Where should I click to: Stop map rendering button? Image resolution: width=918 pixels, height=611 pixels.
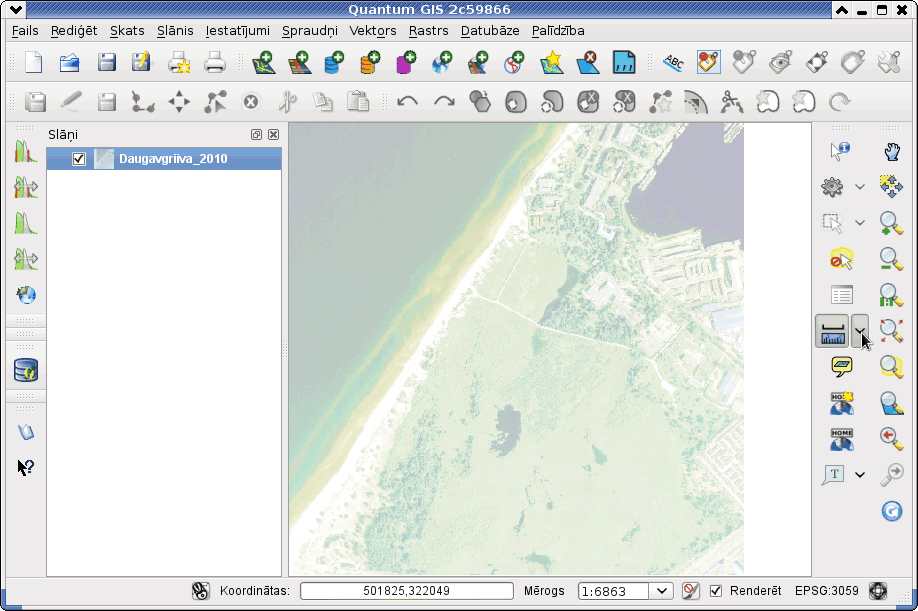click(691, 591)
